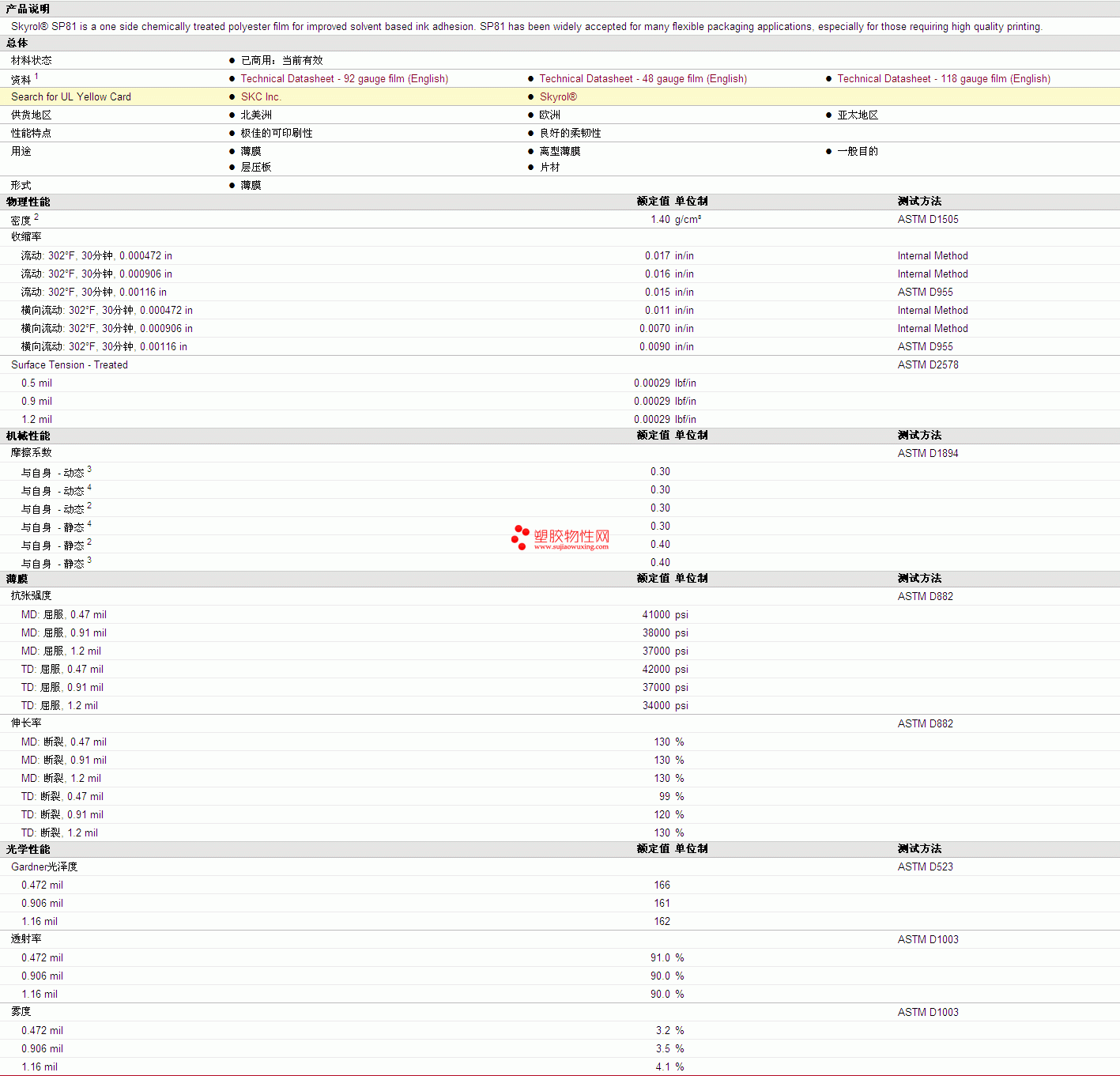Click the 透射率 row label
Screen dimensions: 1120x1076
click(26, 939)
